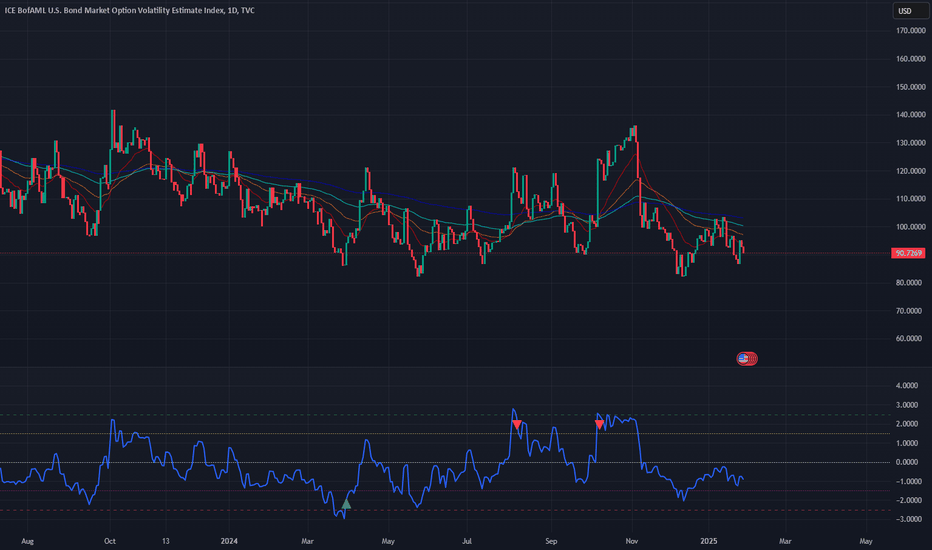The image size is (932, 550).
Task: Click the -3.0000 indicator scale label
Action: click(907, 519)
